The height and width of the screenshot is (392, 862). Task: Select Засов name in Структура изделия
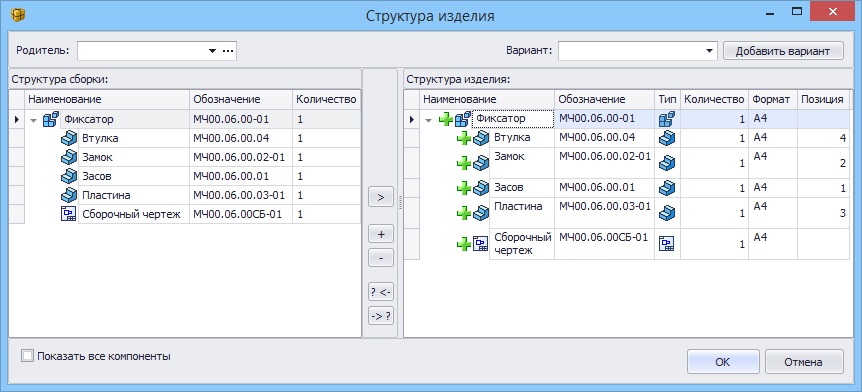(509, 187)
